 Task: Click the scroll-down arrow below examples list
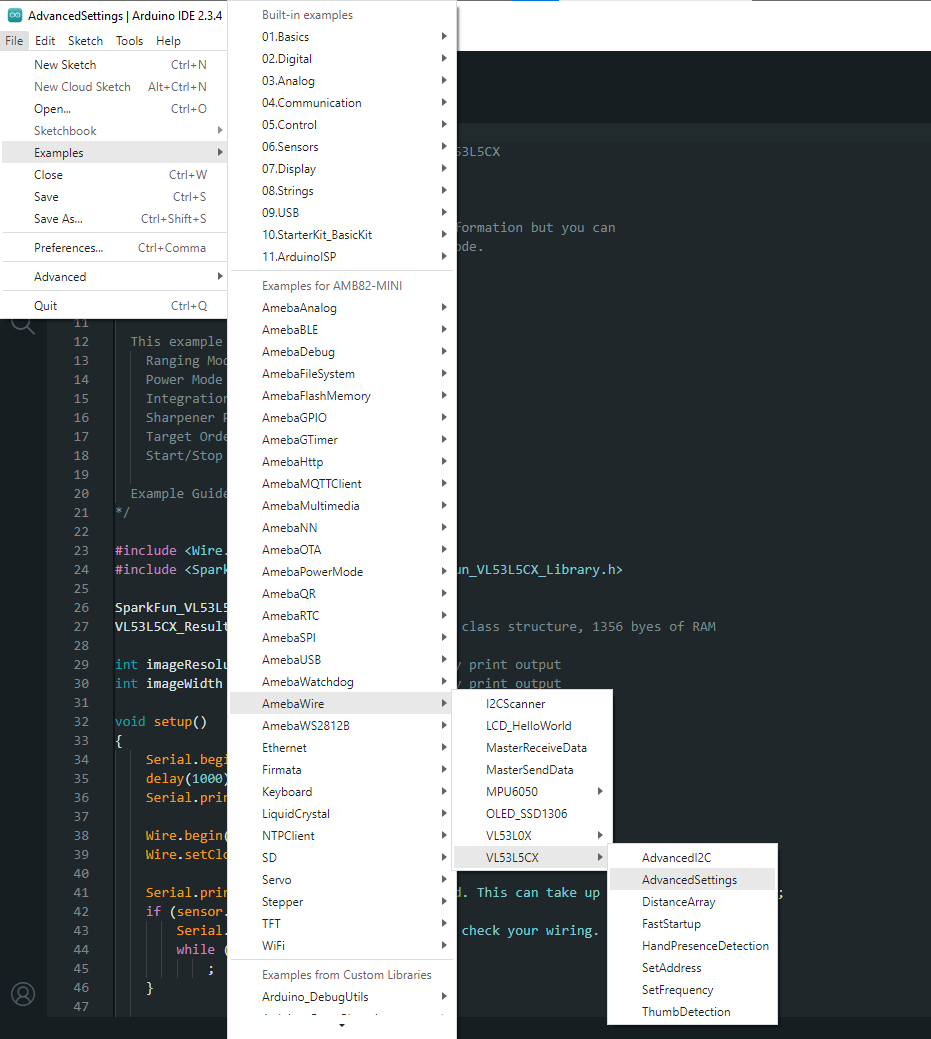(x=342, y=1026)
